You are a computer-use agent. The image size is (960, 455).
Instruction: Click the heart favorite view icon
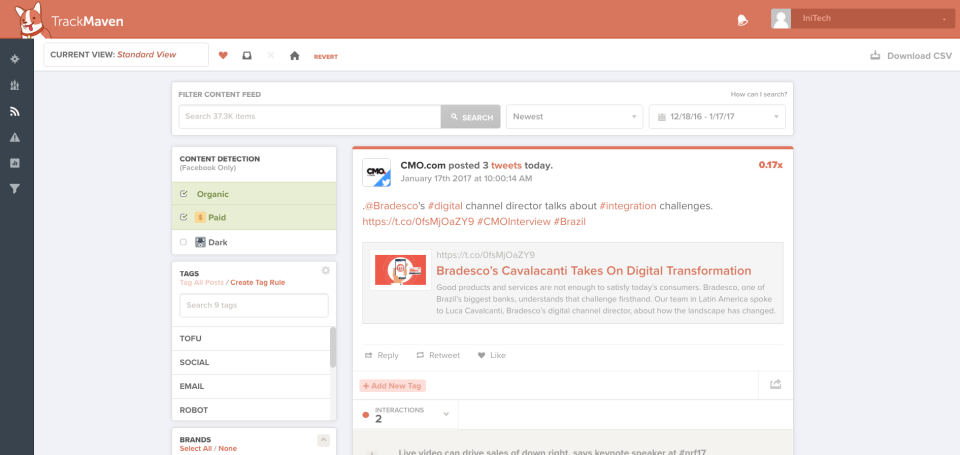pos(223,56)
